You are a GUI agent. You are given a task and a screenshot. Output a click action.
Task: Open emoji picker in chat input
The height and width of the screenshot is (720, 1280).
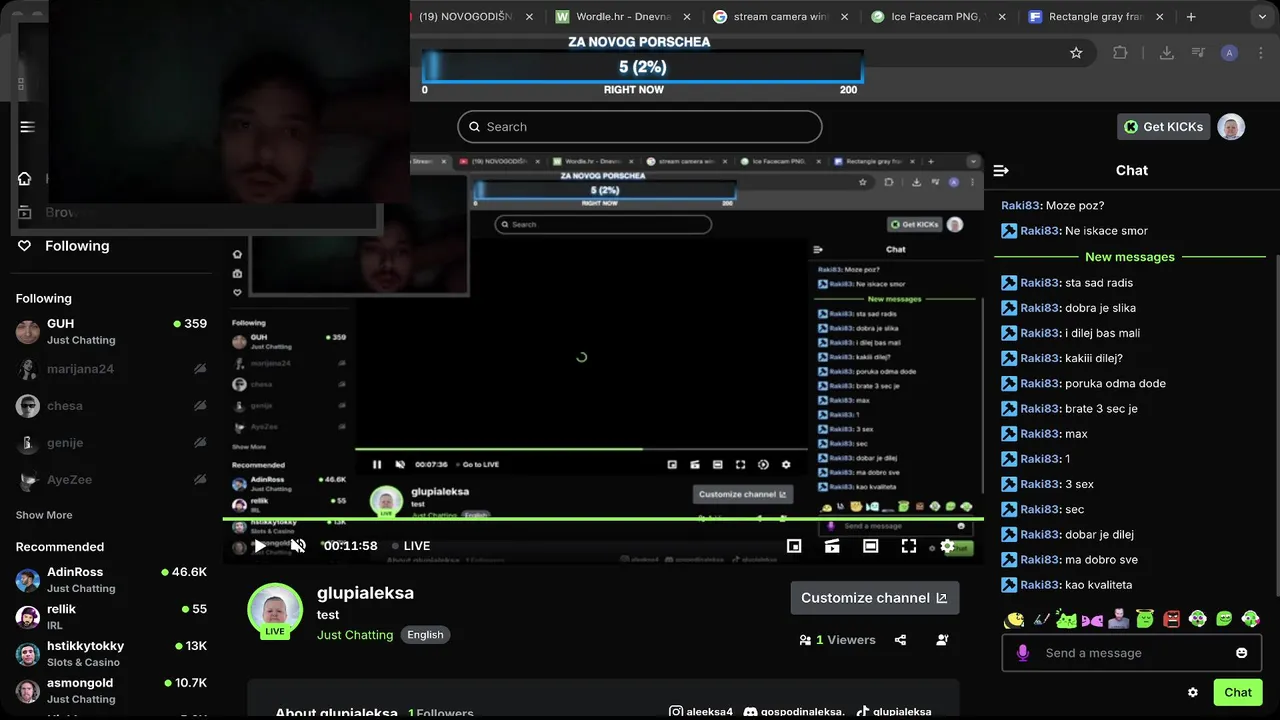click(x=1241, y=653)
